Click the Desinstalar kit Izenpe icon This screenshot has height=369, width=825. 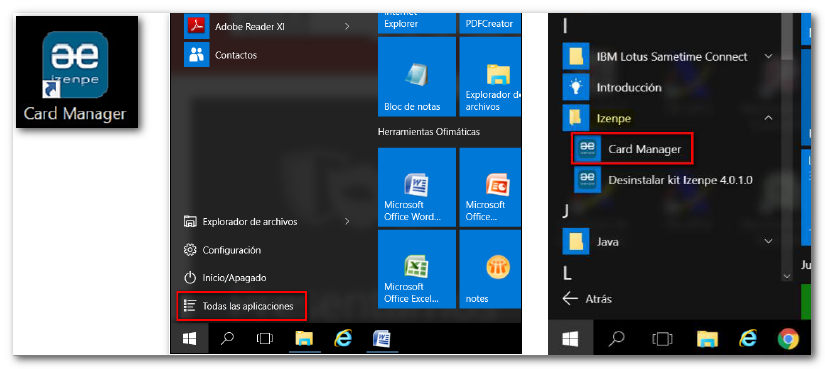(x=587, y=180)
